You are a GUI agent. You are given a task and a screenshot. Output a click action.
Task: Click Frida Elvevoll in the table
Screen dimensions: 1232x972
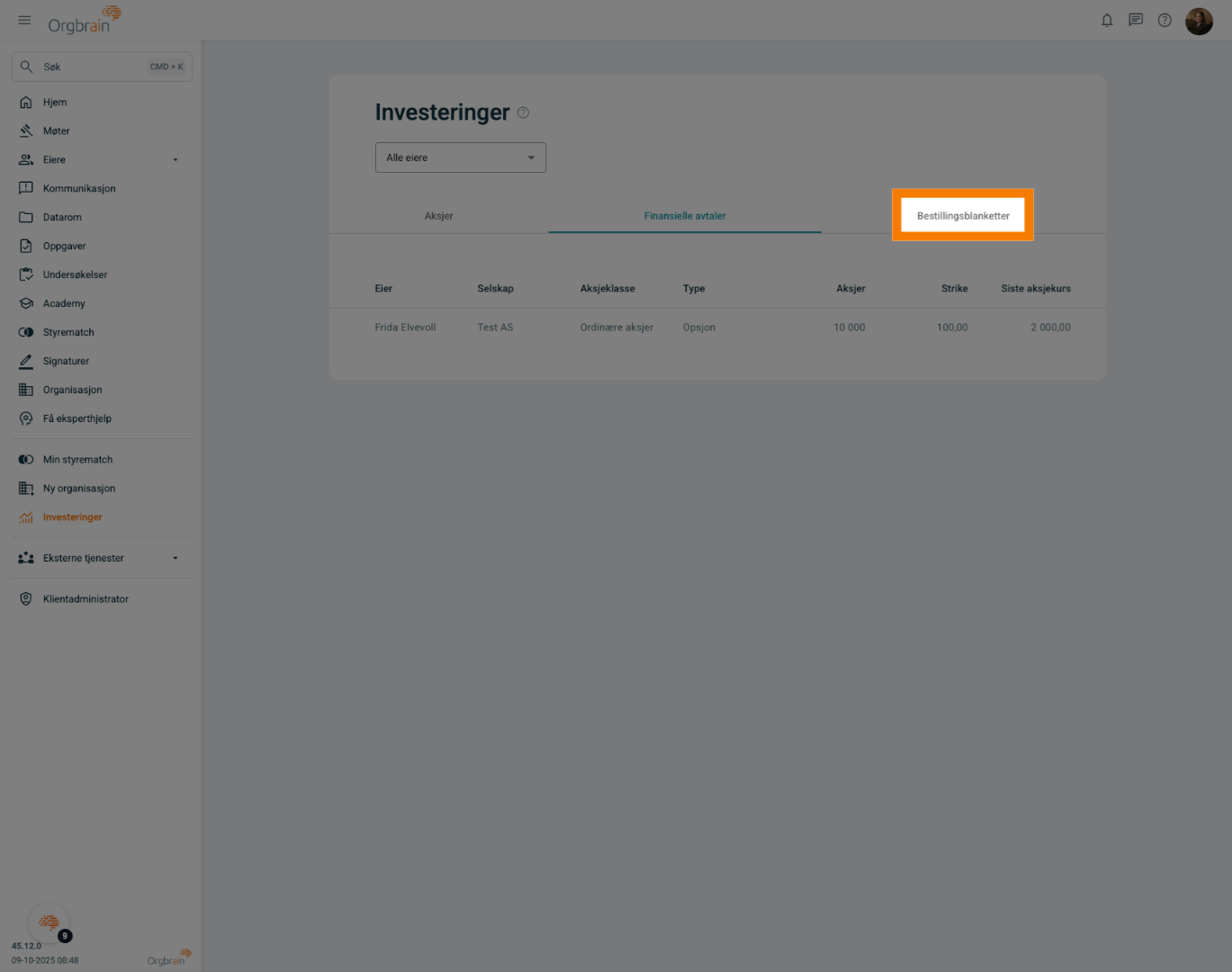point(405,328)
